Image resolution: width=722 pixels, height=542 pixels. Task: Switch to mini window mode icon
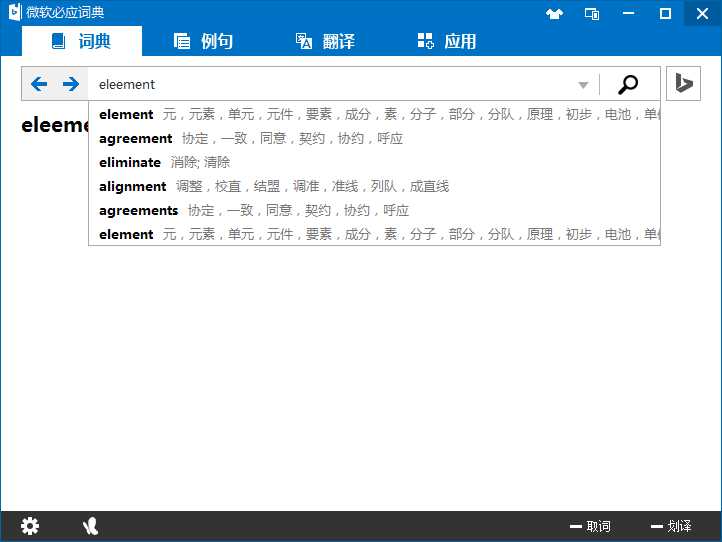tap(592, 14)
